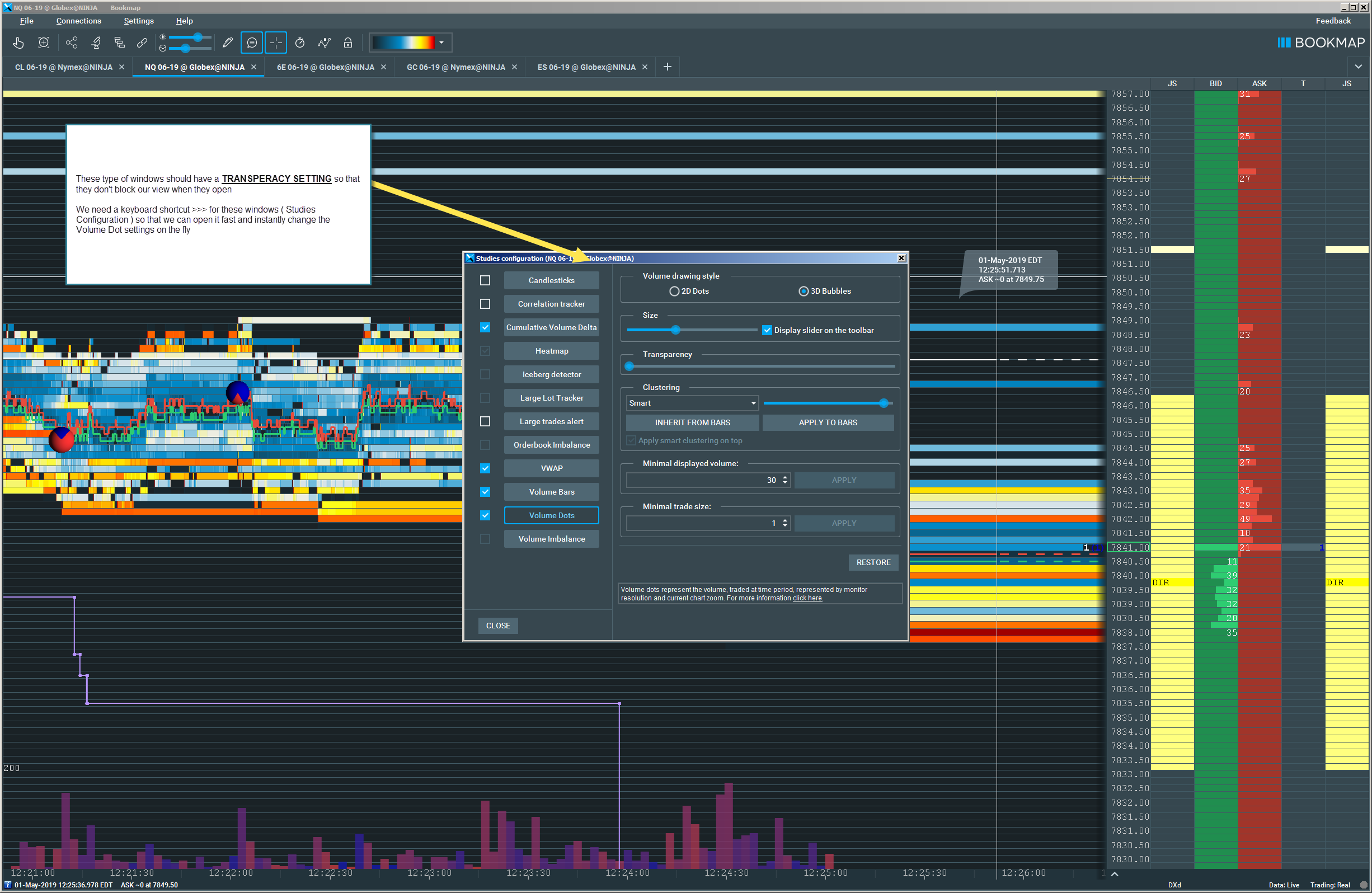Click the Transparency slider handle
This screenshot has width=1372, height=893.
pyautogui.click(x=629, y=366)
